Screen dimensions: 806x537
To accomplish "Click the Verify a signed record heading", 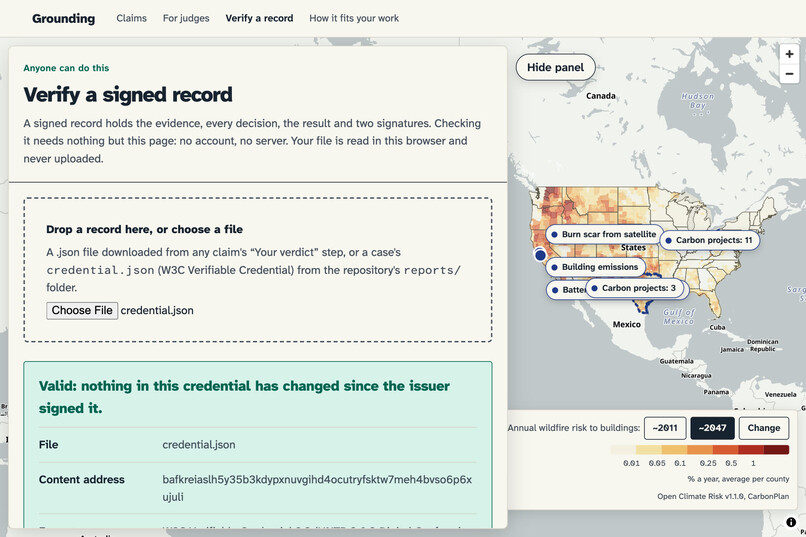I will coord(128,95).
